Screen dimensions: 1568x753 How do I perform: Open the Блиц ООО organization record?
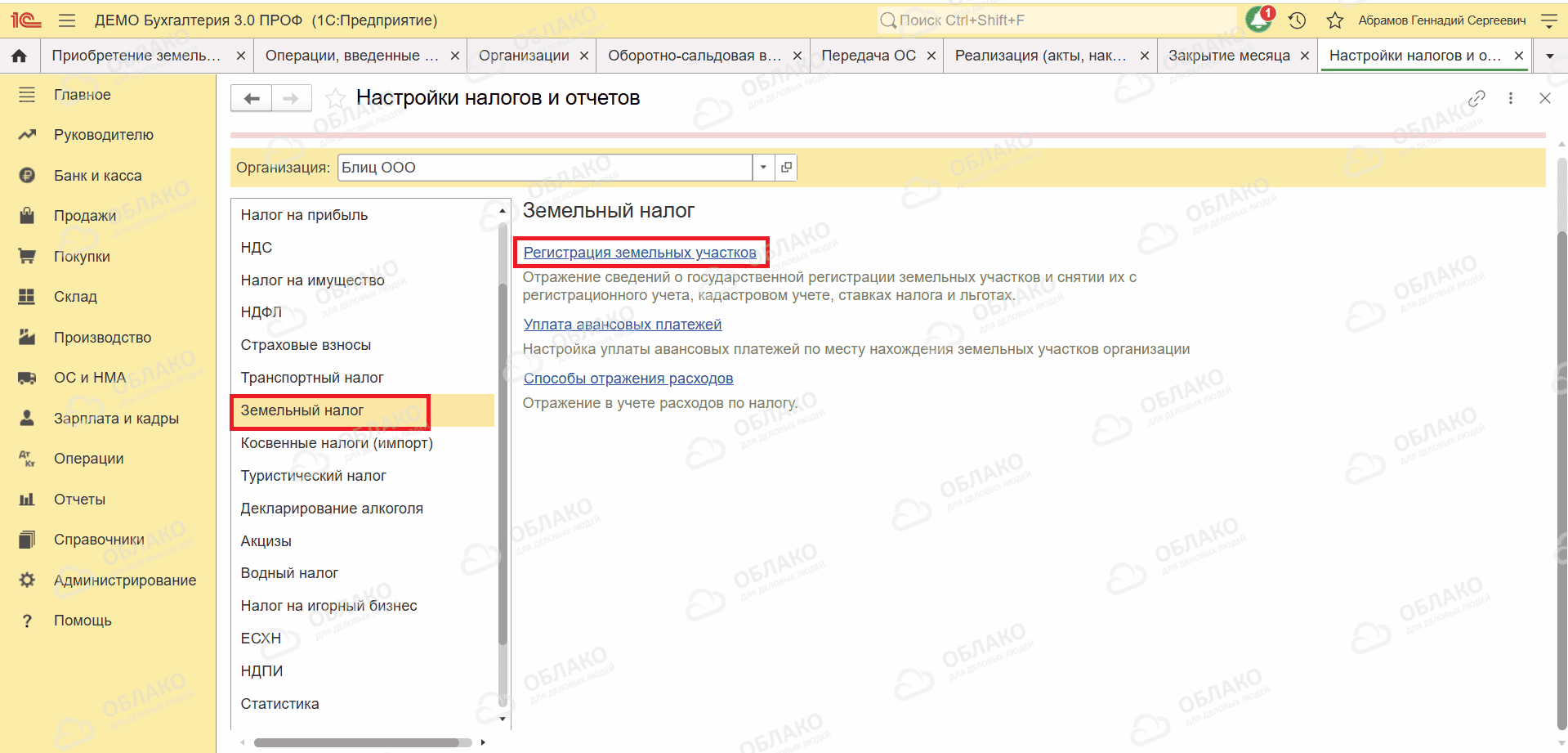[786, 168]
